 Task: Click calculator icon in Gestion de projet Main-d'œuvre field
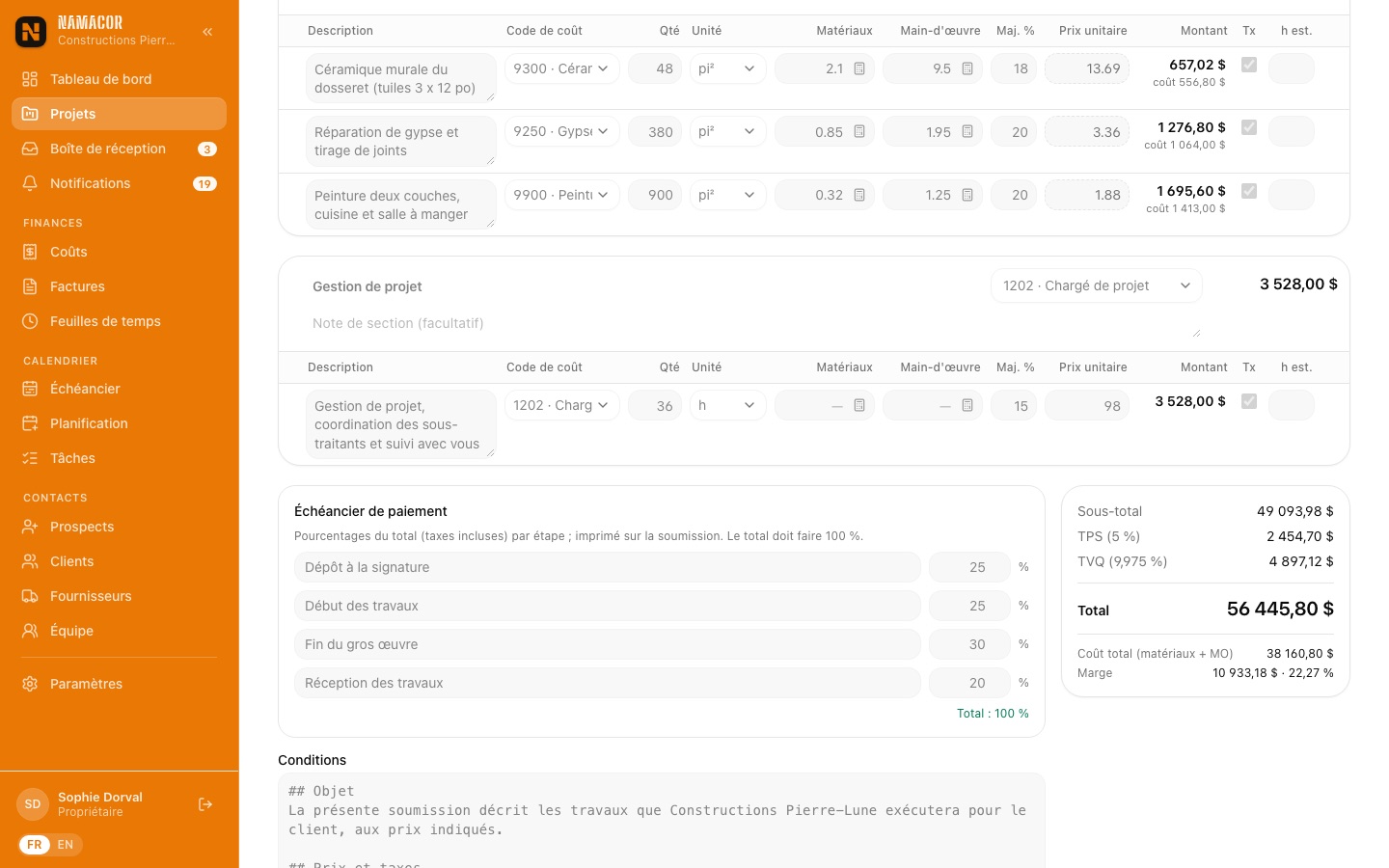click(967, 406)
